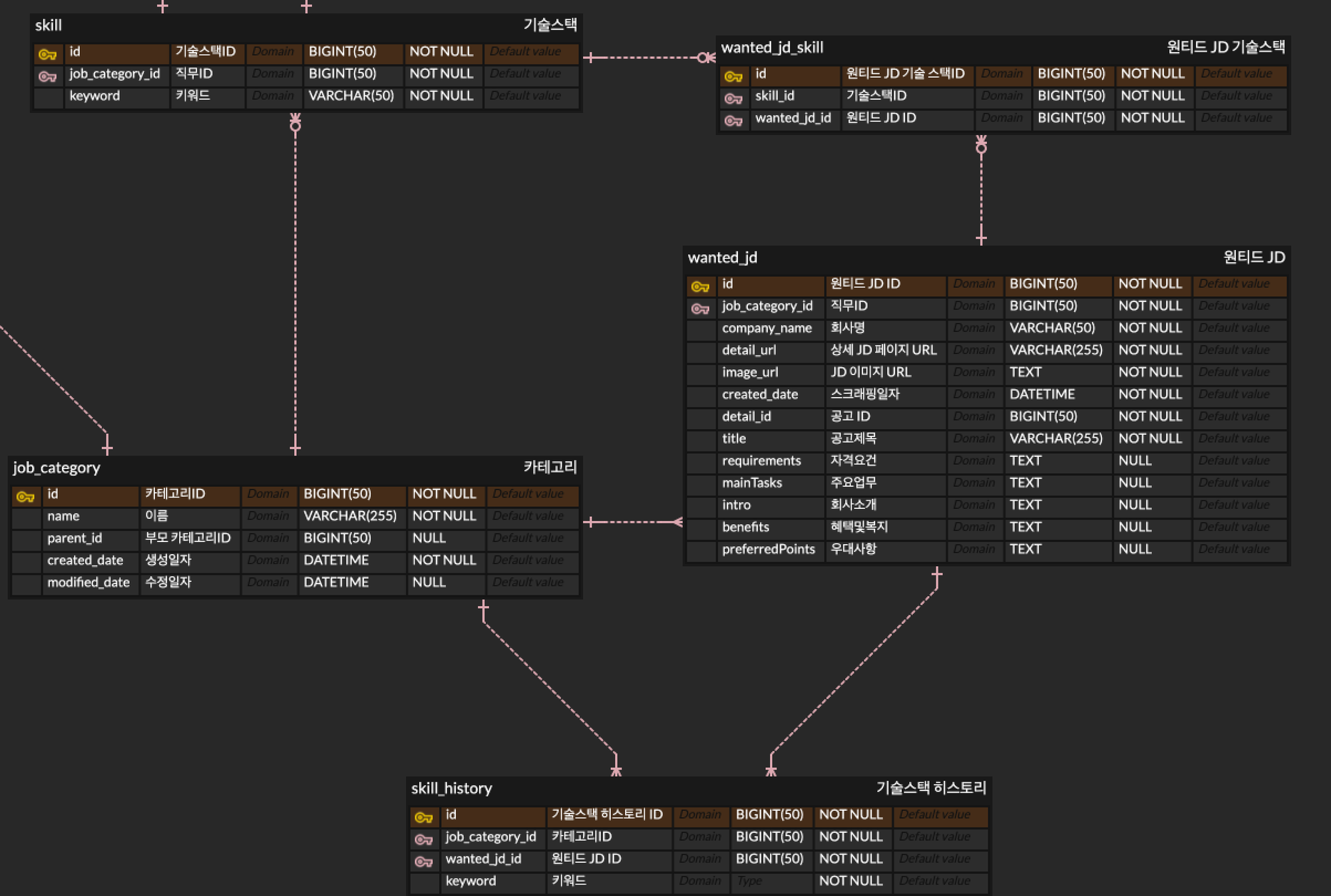Screen dimensions: 1331x896
Task: Click foreign key icon beside skill_history job_category_id
Action: (x=424, y=839)
